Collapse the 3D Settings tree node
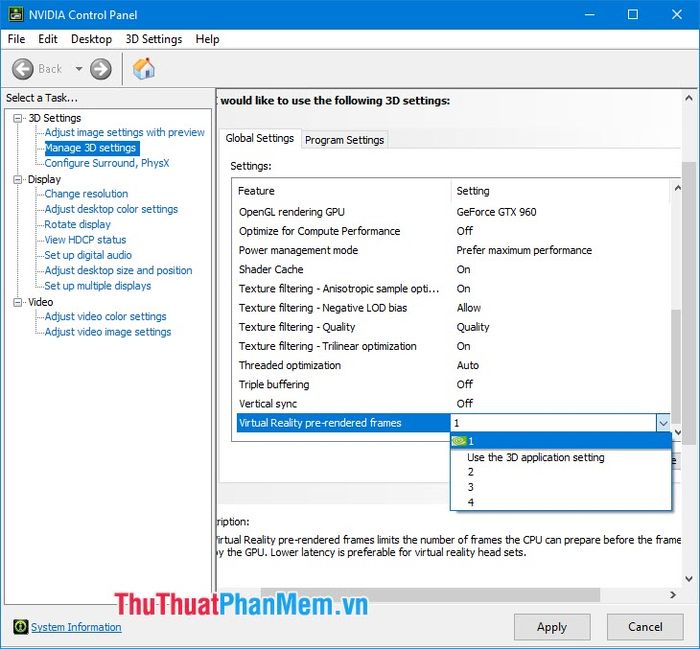The height and width of the screenshot is (649, 700). tap(18, 118)
